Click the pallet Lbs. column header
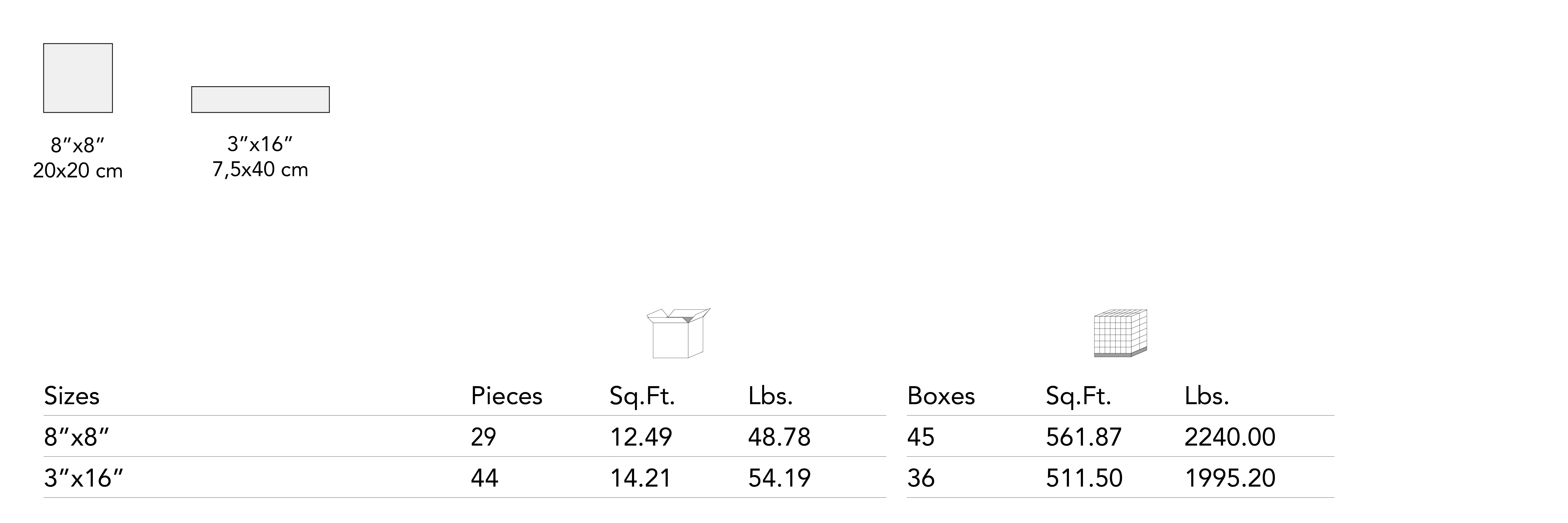 1207,396
